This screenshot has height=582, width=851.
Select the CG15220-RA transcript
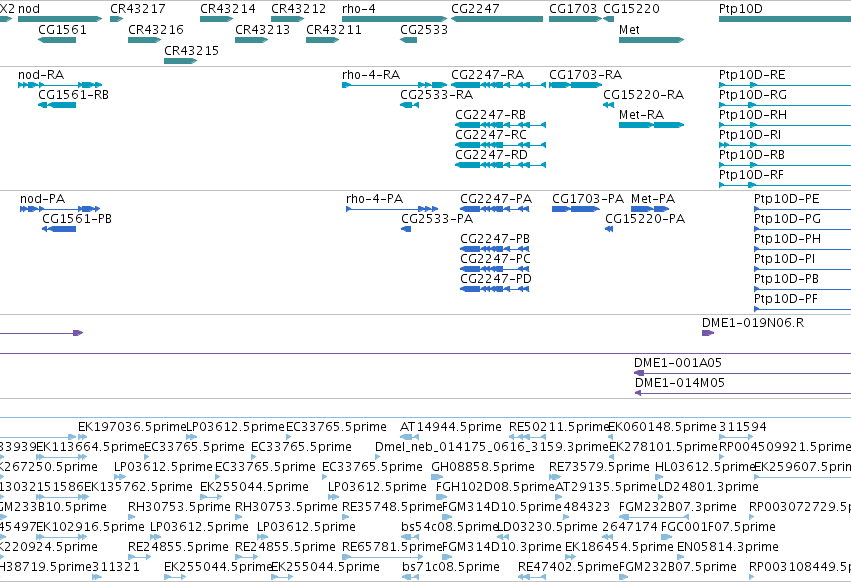point(644,94)
